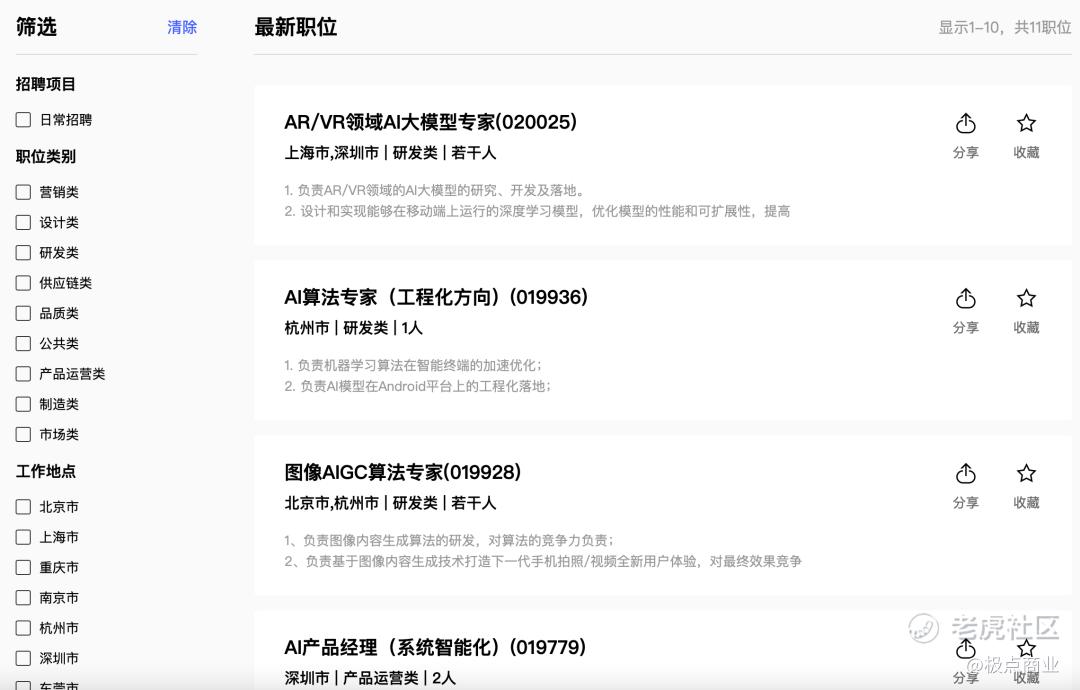Select the 产品运营类 category checkbox
1080x690 pixels.
pos(23,374)
